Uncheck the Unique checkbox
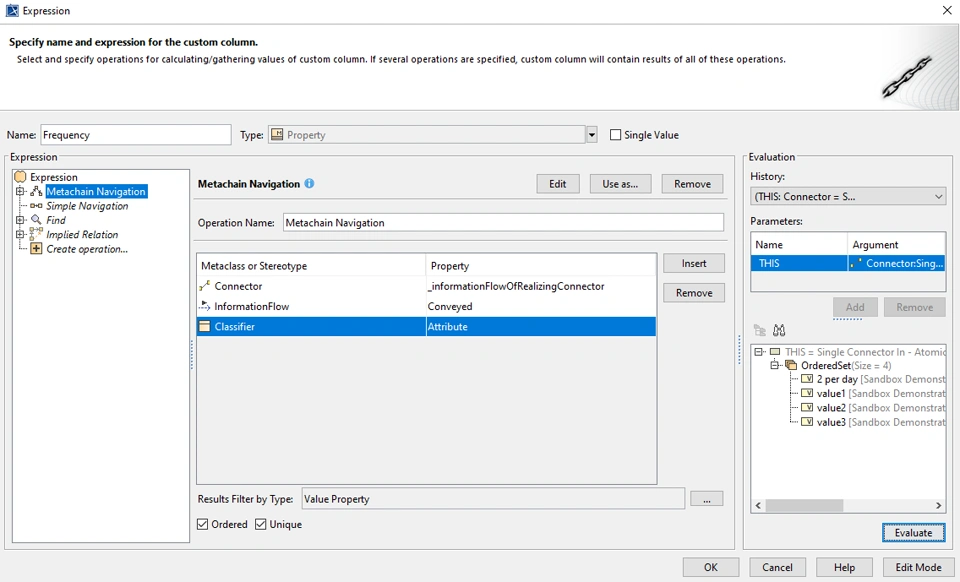This screenshot has width=960, height=582. [261, 524]
